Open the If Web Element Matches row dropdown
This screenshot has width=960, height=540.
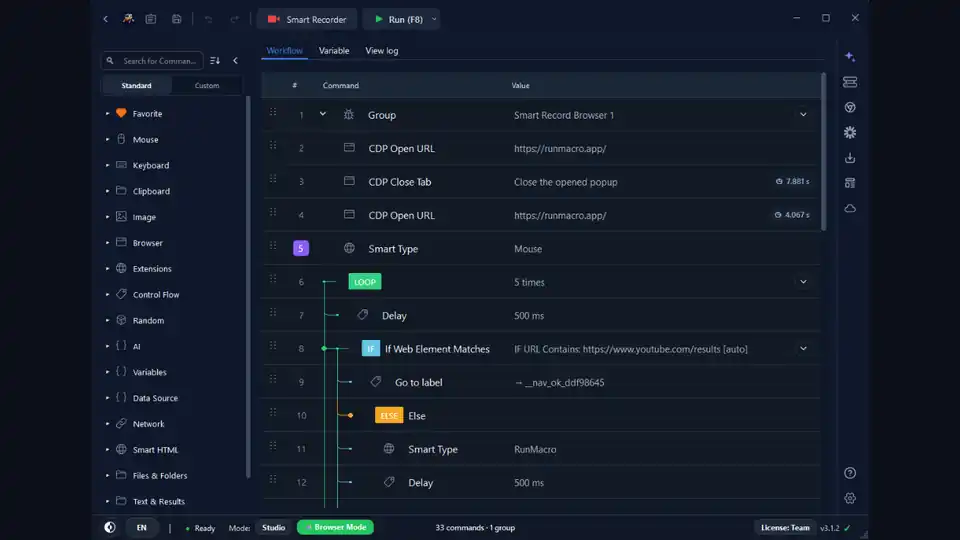(803, 348)
